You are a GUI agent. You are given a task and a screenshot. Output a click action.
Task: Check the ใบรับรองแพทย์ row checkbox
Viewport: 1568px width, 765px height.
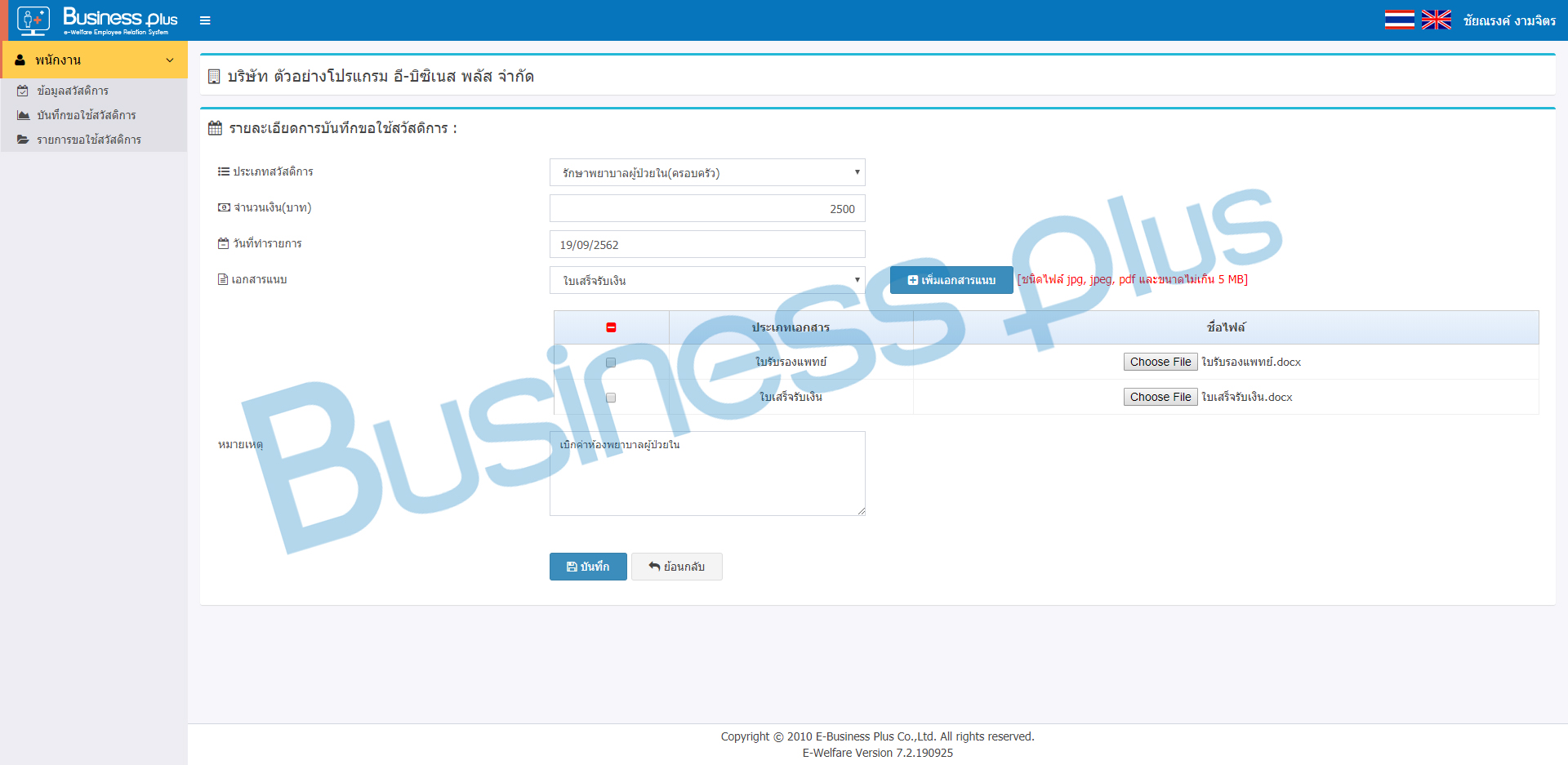tap(611, 362)
